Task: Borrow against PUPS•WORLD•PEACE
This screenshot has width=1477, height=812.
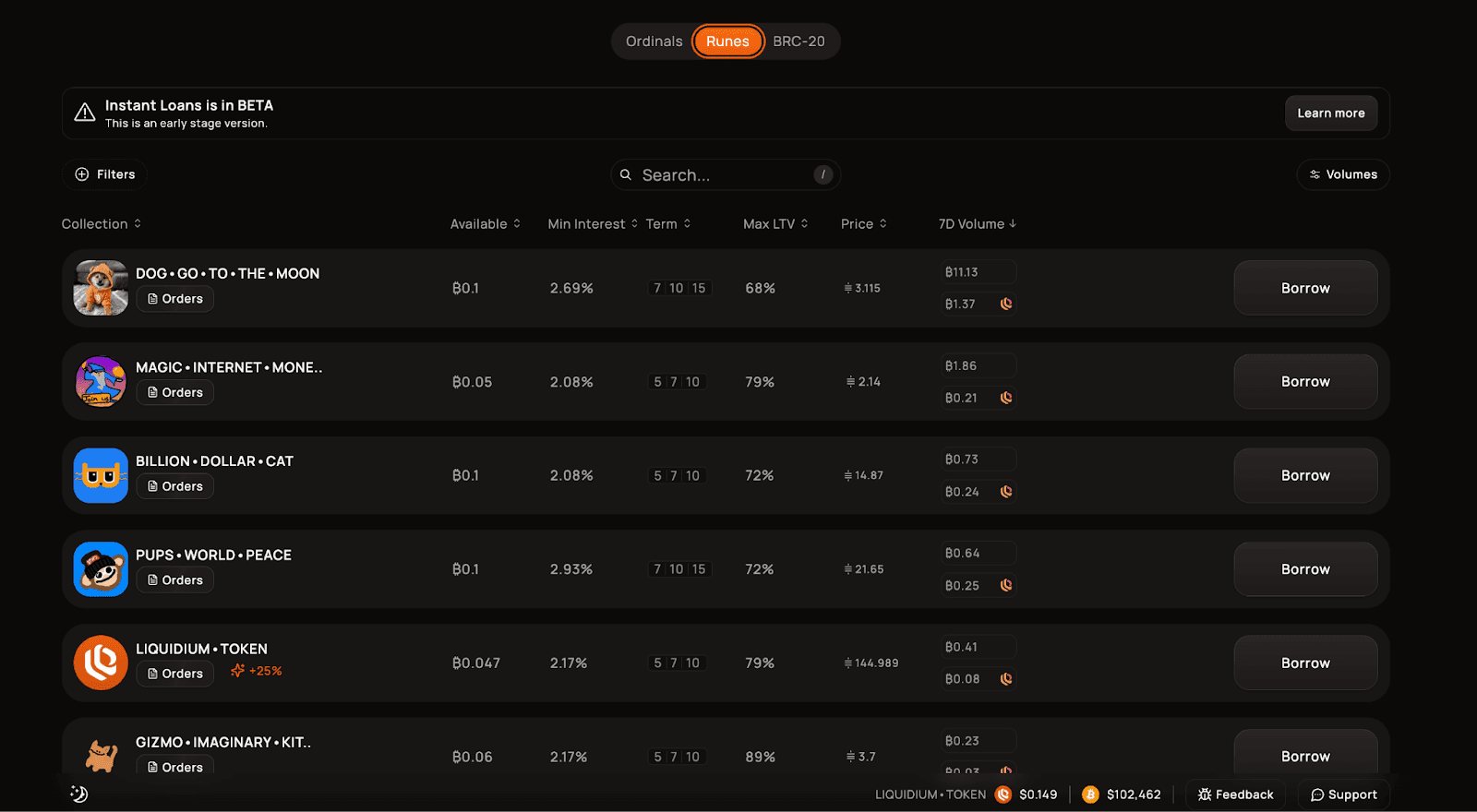Action: pyautogui.click(x=1305, y=569)
